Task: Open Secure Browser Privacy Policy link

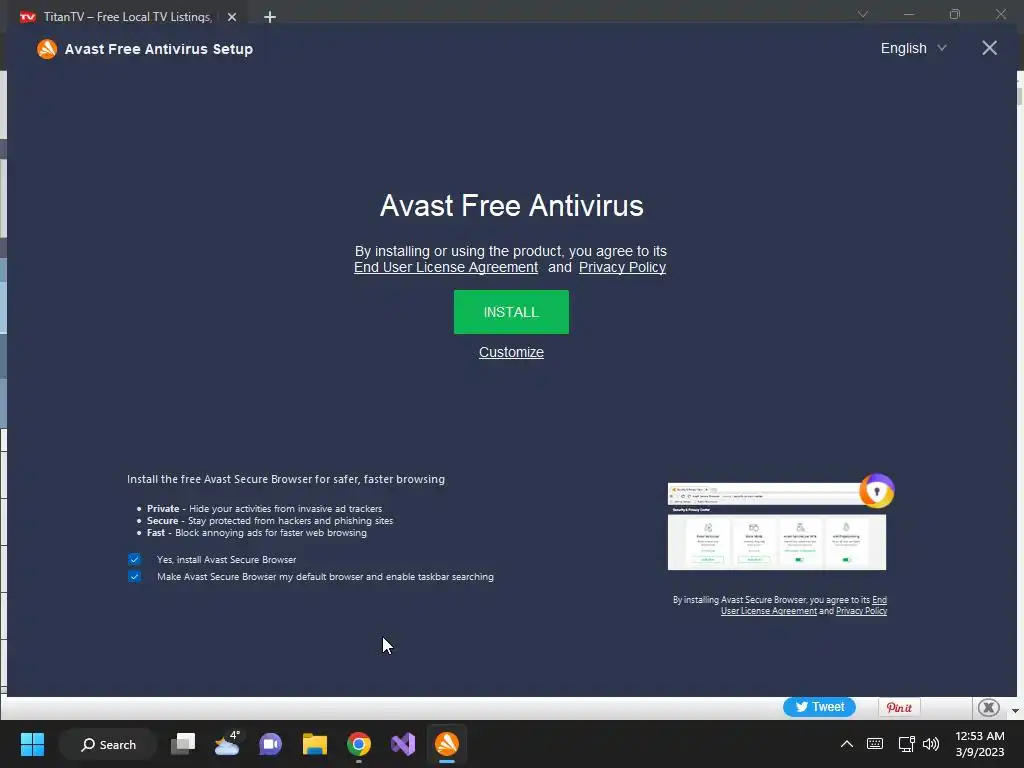Action: pyautogui.click(x=861, y=611)
